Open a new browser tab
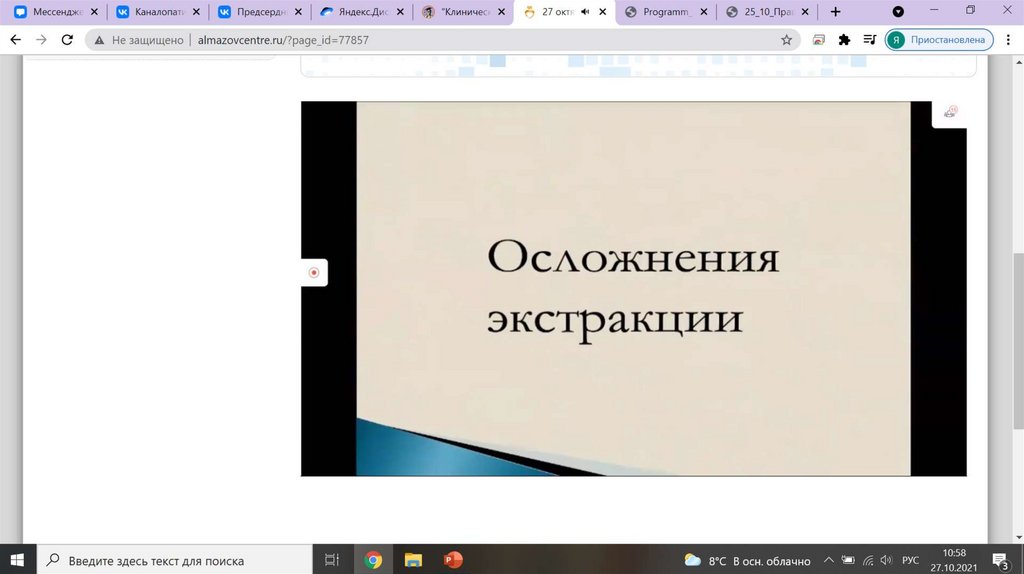1024x574 pixels. coord(836,12)
